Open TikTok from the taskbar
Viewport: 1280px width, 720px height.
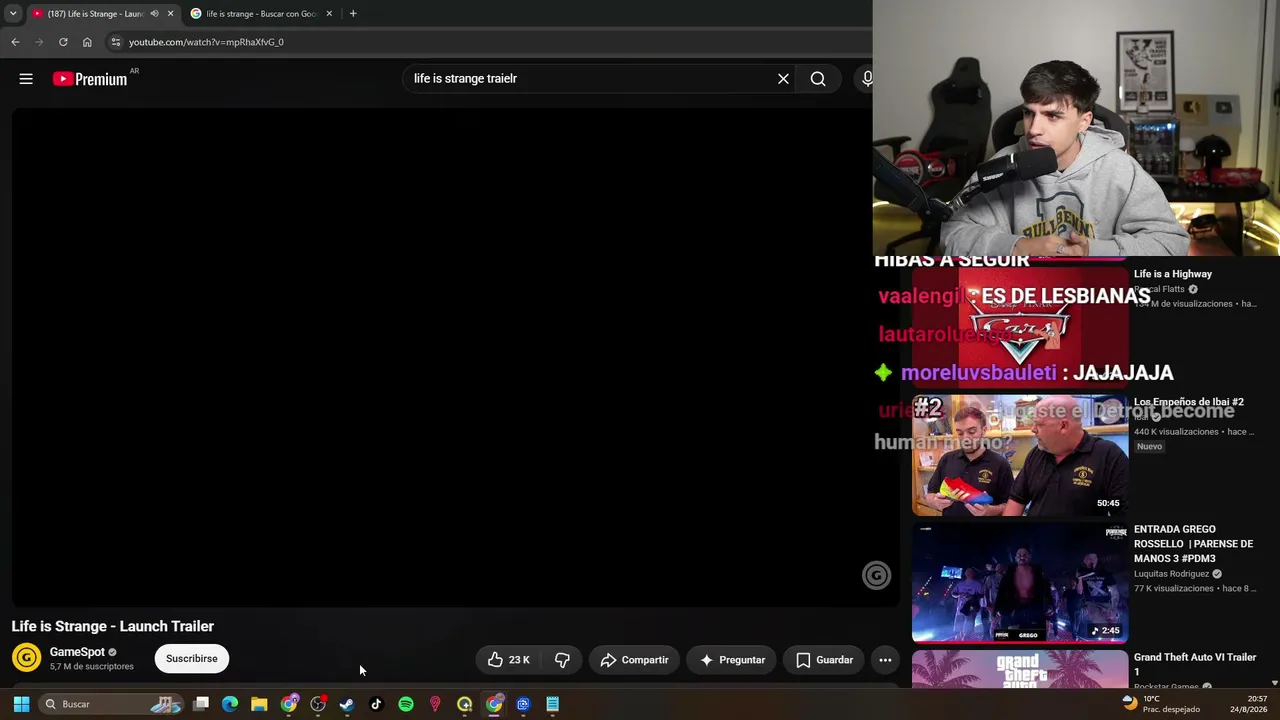pyautogui.click(x=376, y=704)
